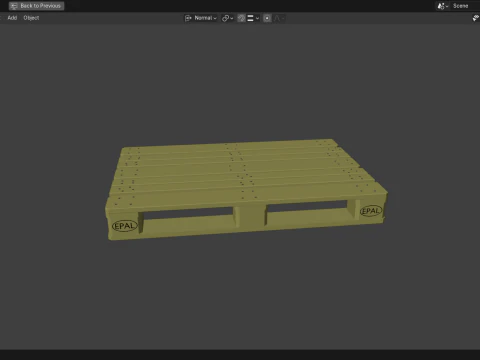Select the EPAL pallet model in viewport
This screenshot has width=480, height=360.
click(246, 189)
